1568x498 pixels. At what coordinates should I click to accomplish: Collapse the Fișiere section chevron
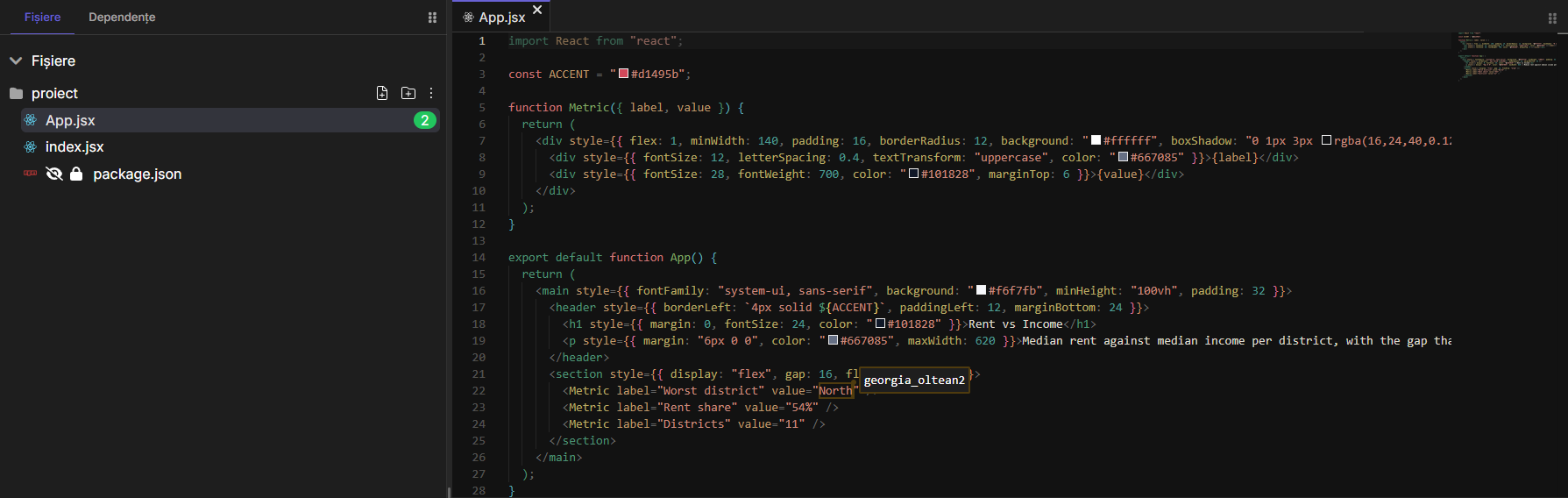15,61
